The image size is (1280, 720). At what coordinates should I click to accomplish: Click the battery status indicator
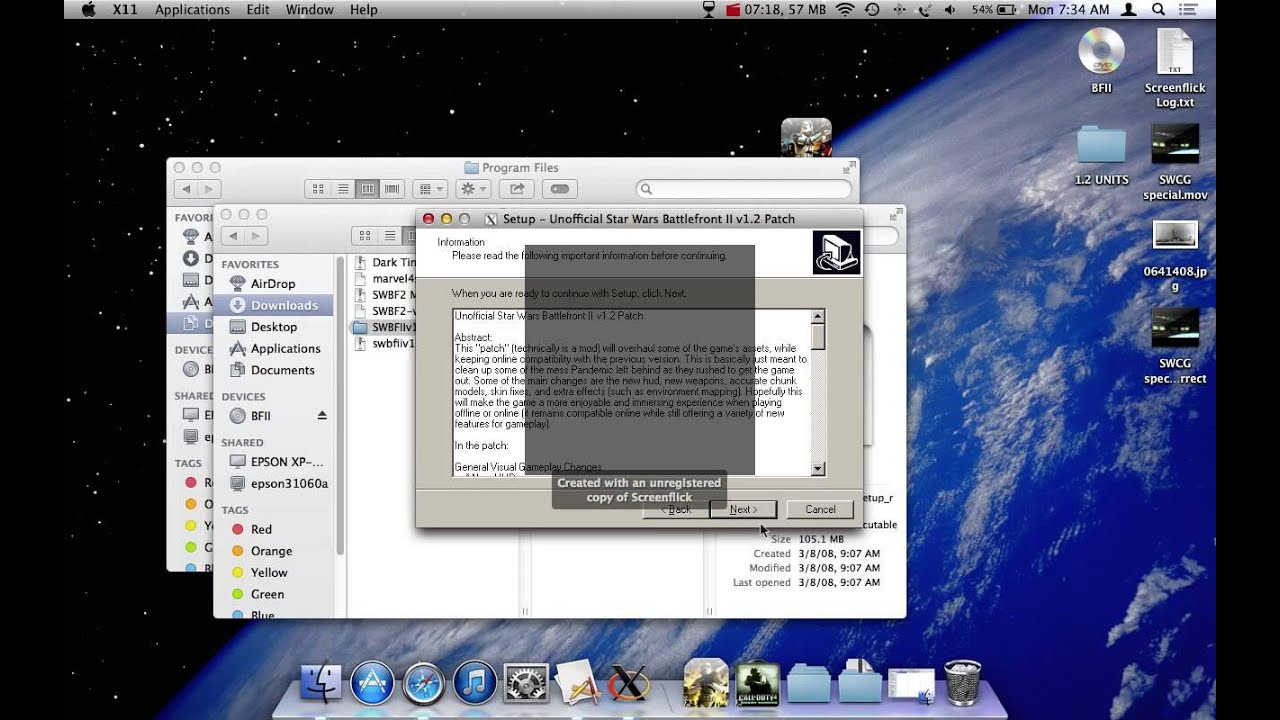[x=992, y=9]
